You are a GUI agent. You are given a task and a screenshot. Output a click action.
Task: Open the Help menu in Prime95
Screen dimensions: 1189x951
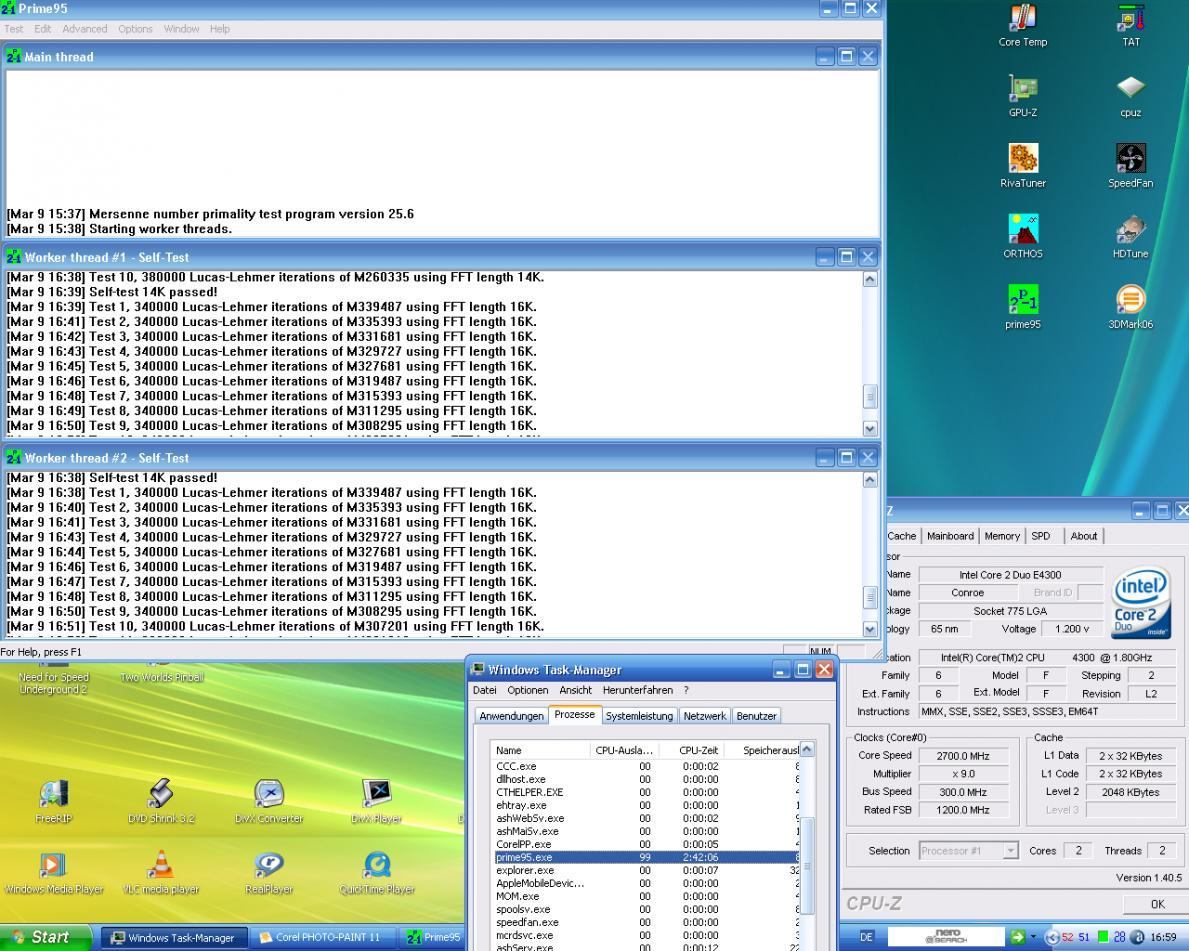coord(220,29)
